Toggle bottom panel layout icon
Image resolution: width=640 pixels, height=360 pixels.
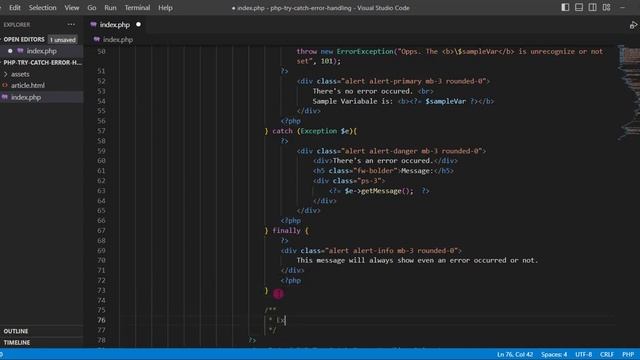click(x=579, y=7)
